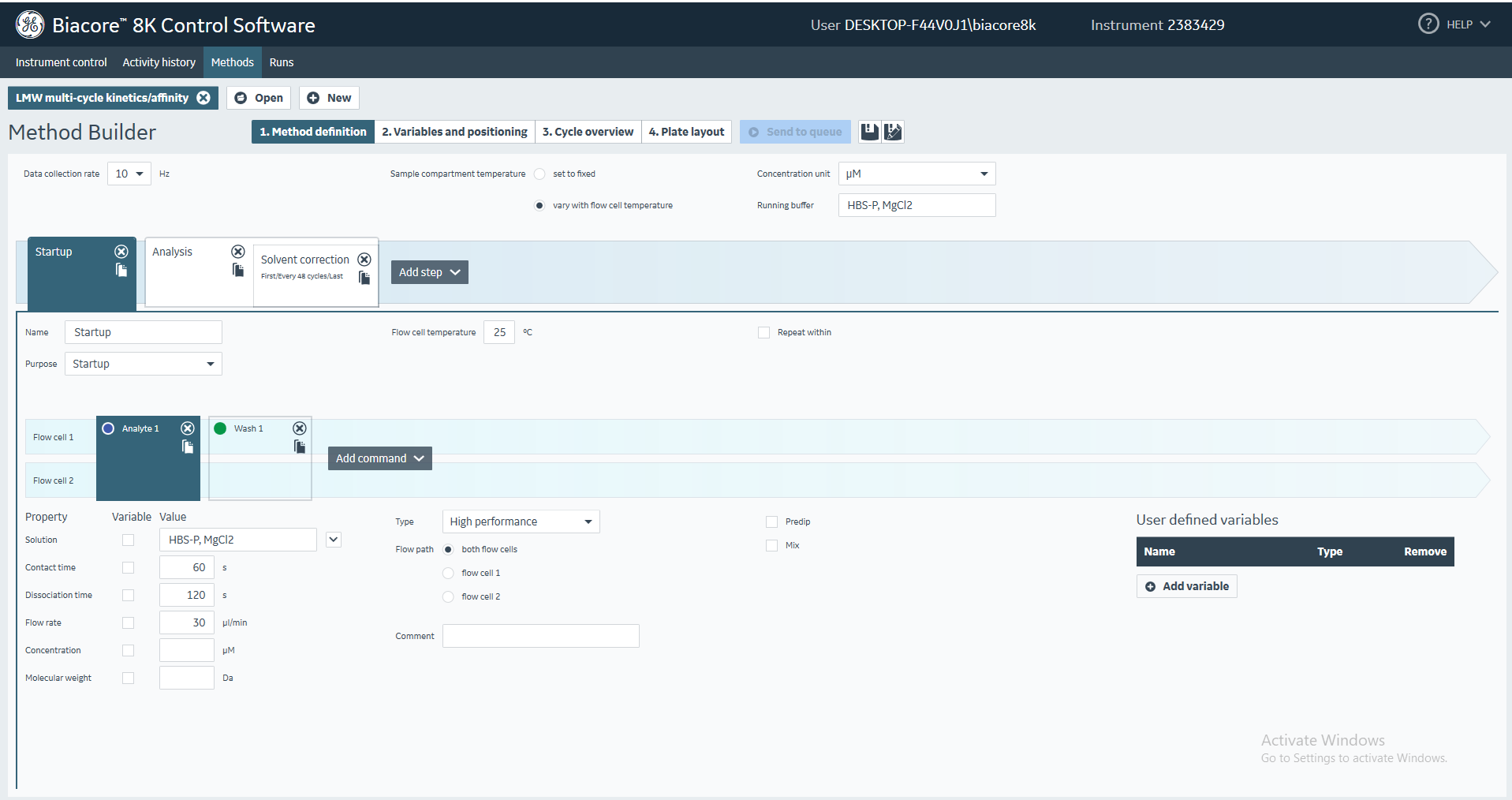The height and width of the screenshot is (800, 1512).
Task: Delete the Solvent correction step
Action: pos(364,260)
